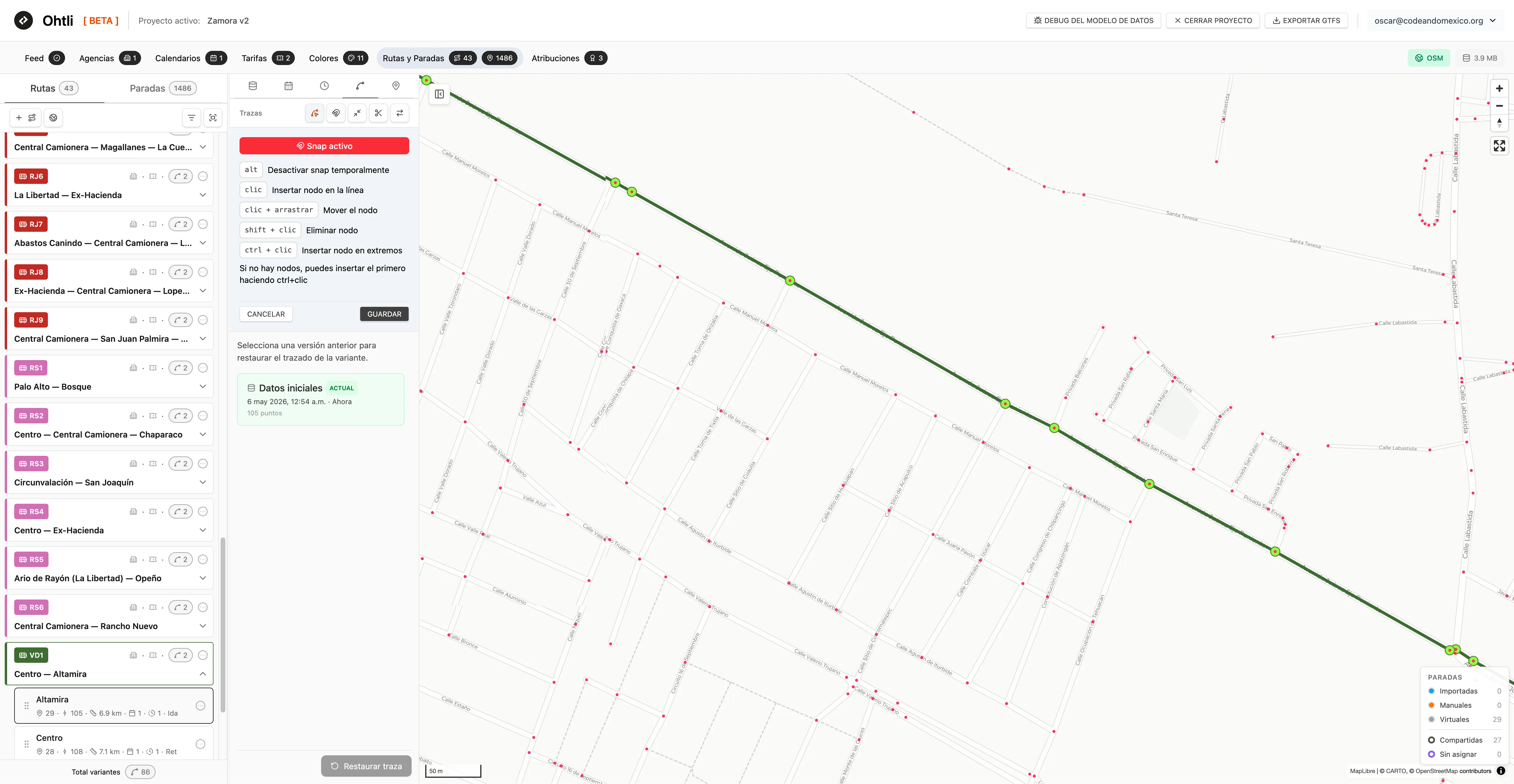Expand the Palo Alto — Bosque route

pyautogui.click(x=203, y=387)
